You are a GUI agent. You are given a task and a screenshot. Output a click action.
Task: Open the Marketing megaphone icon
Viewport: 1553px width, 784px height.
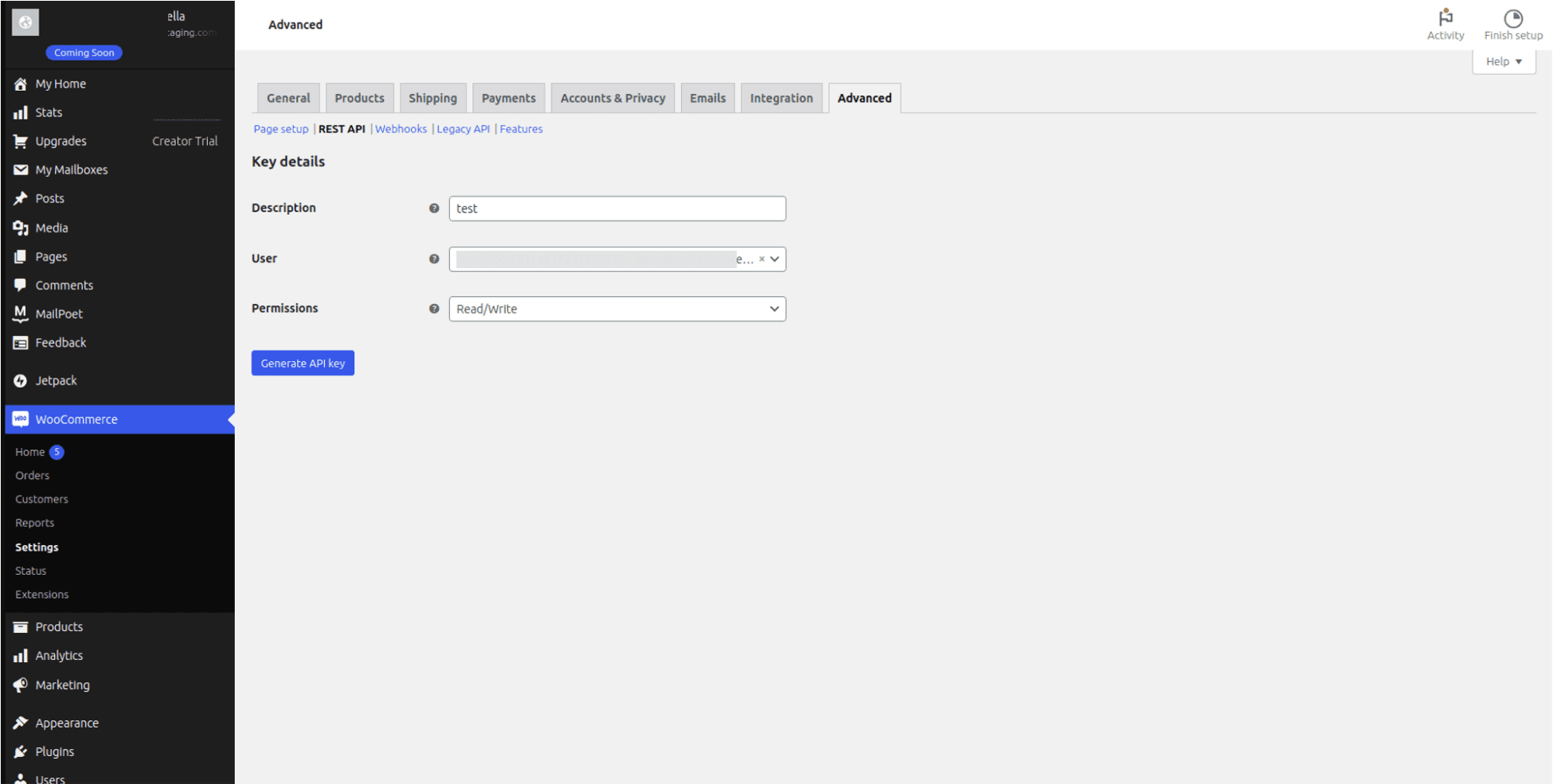(21, 685)
